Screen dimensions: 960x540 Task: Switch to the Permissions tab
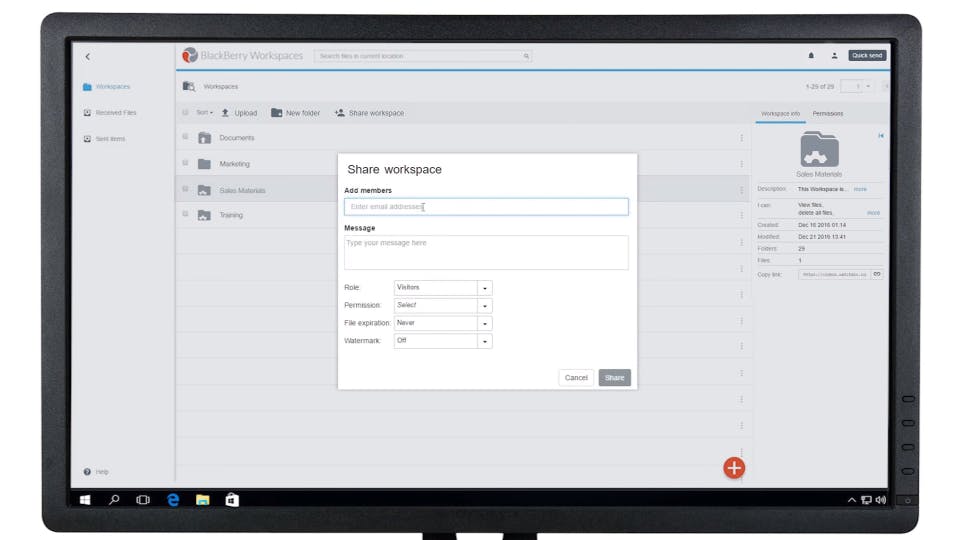point(828,114)
